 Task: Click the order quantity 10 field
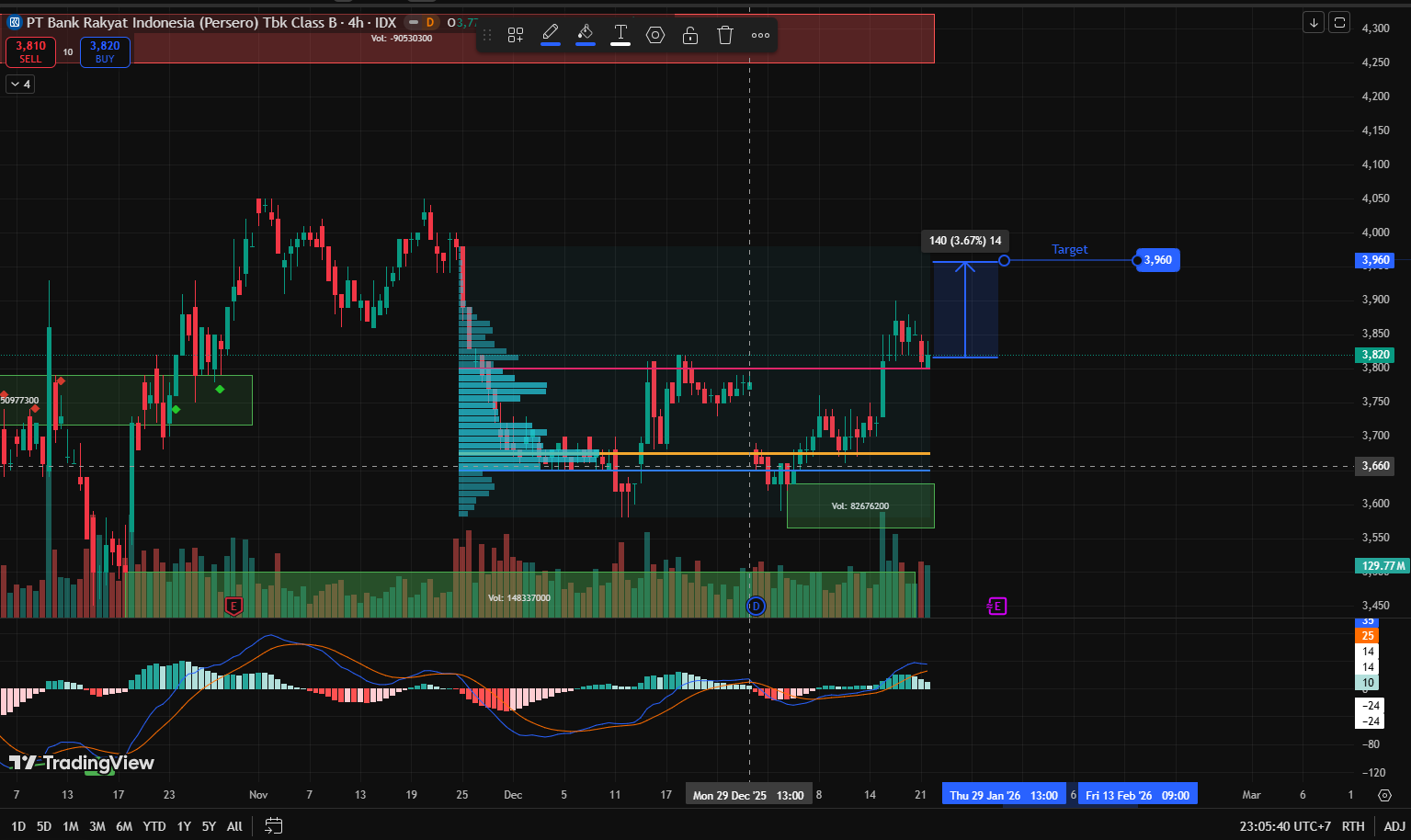[x=68, y=52]
